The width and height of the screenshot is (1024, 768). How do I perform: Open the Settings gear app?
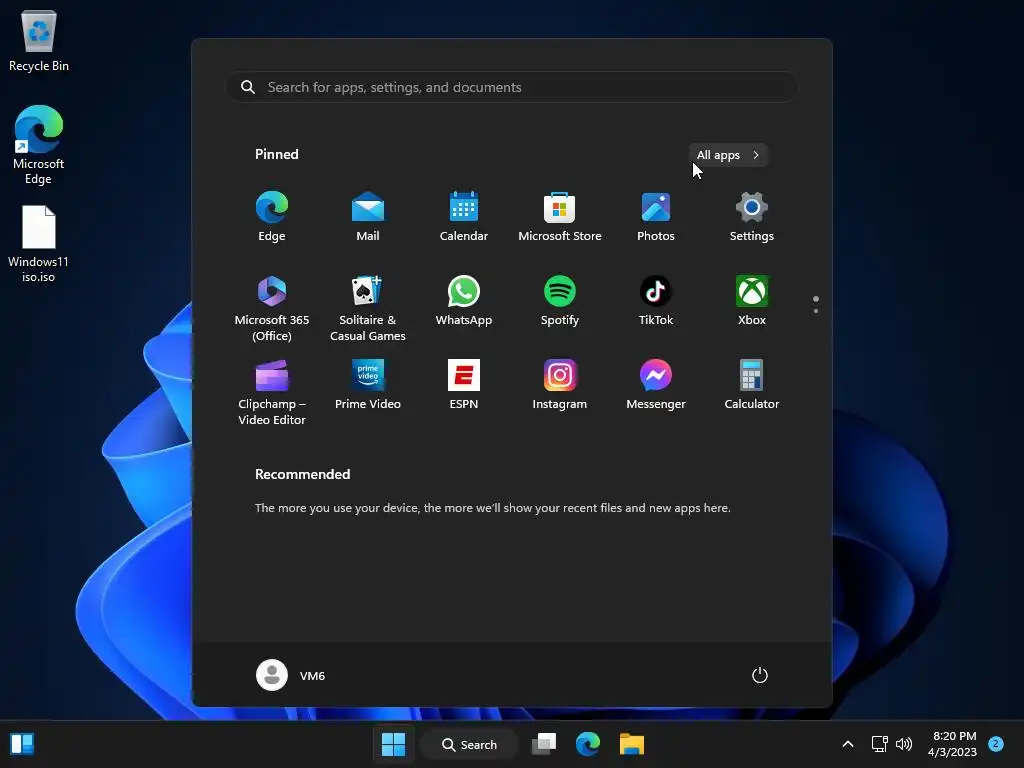752,216
